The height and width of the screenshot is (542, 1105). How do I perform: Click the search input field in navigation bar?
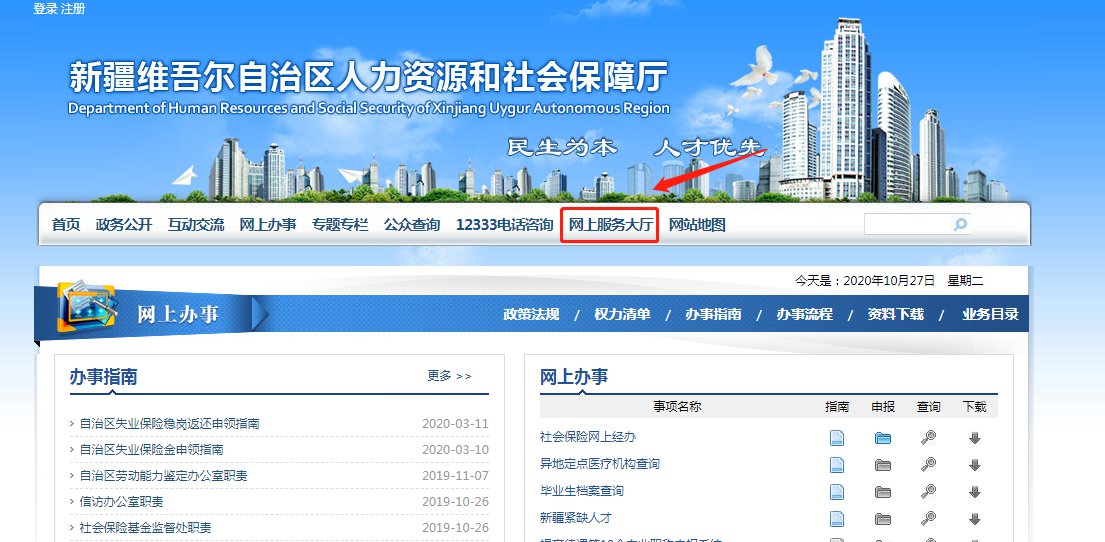(906, 225)
